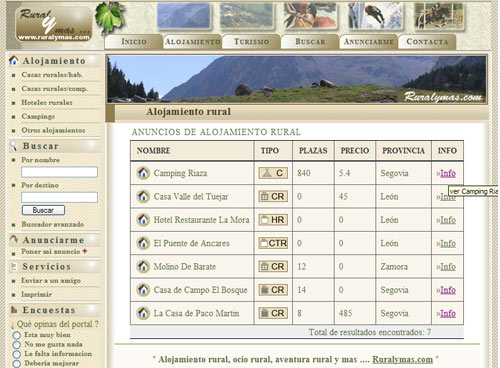Click the house icon beside Casa de Campo El Bosque
500x368 pixels.
coord(143,290)
